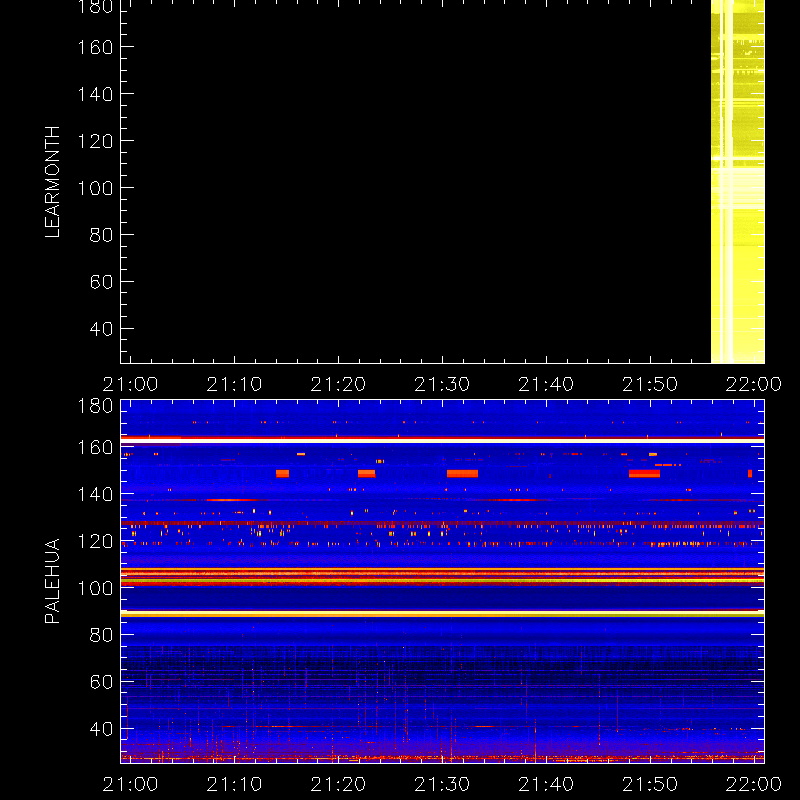Click 21:40 time label under Palehua plot
The image size is (800, 800).
(x=546, y=784)
